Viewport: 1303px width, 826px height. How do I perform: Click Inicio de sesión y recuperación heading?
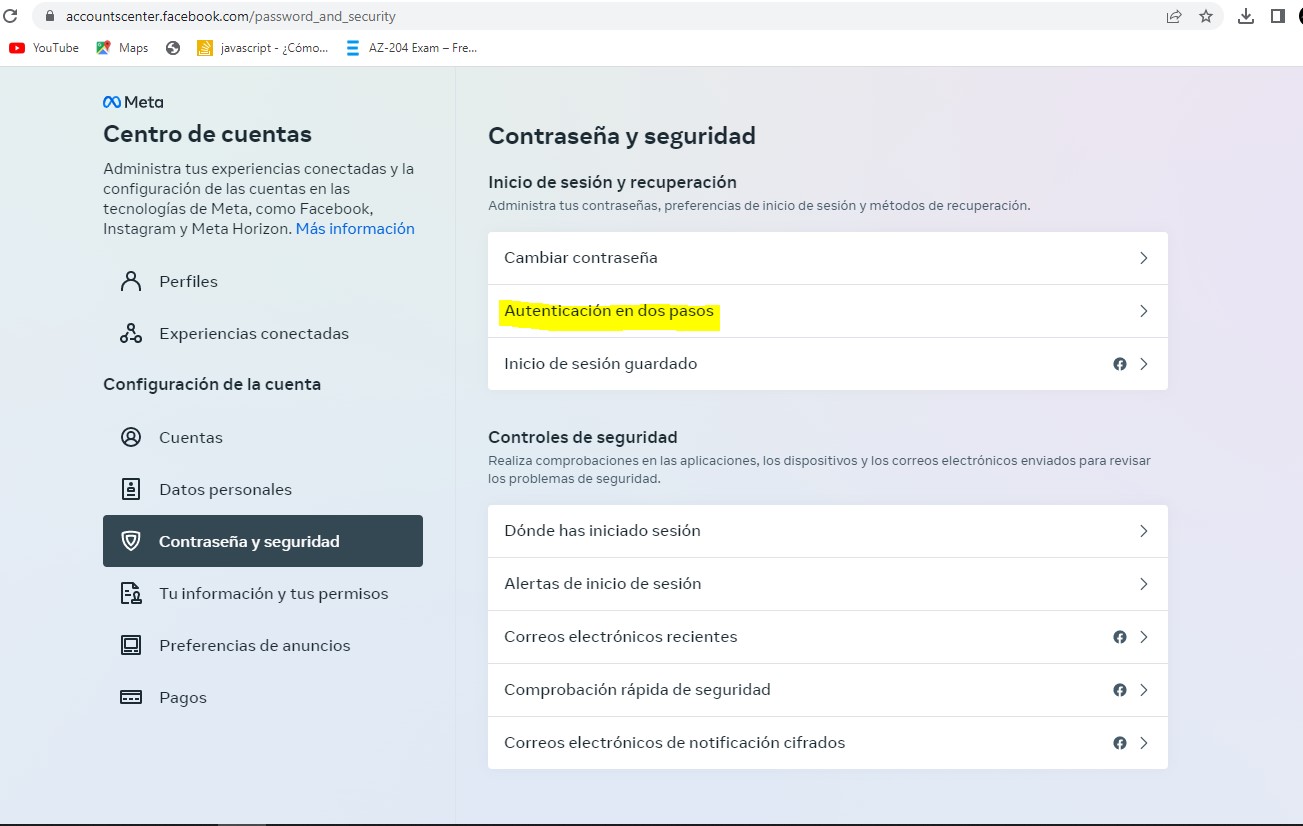612,182
